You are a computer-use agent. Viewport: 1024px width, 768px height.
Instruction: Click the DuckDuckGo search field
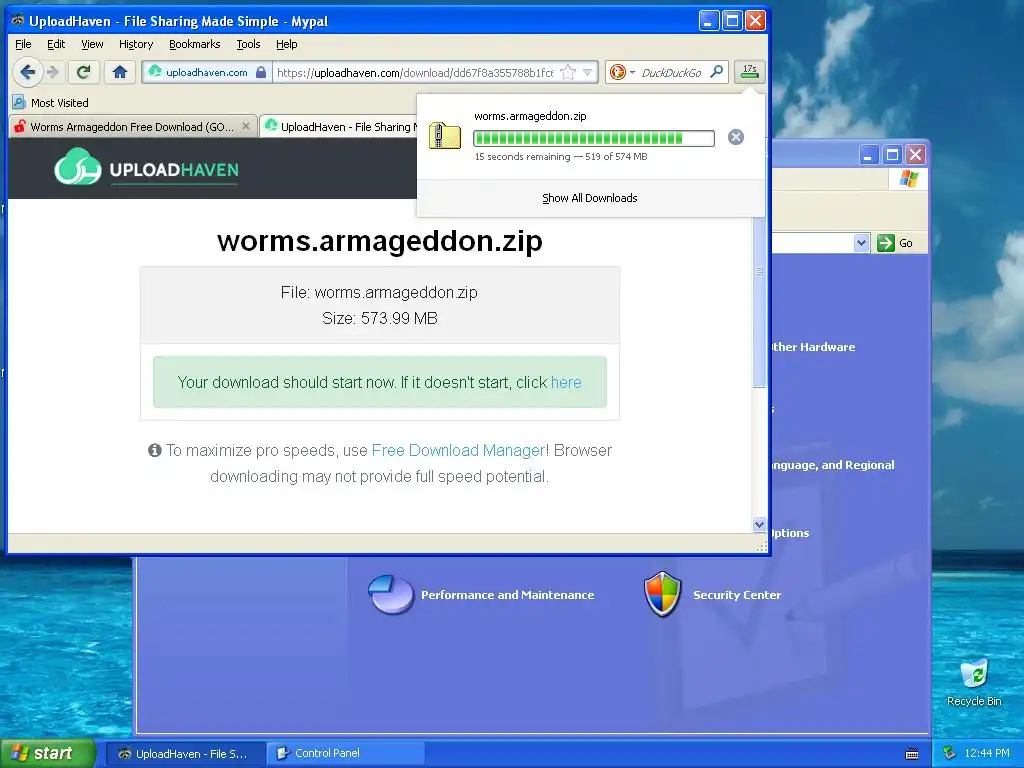(671, 72)
